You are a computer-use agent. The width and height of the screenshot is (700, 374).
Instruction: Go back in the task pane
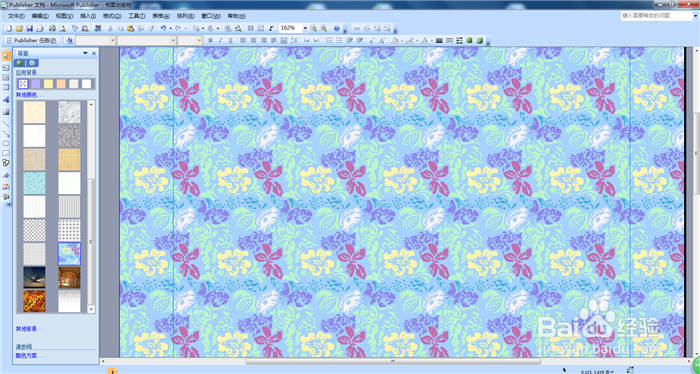tap(19, 63)
